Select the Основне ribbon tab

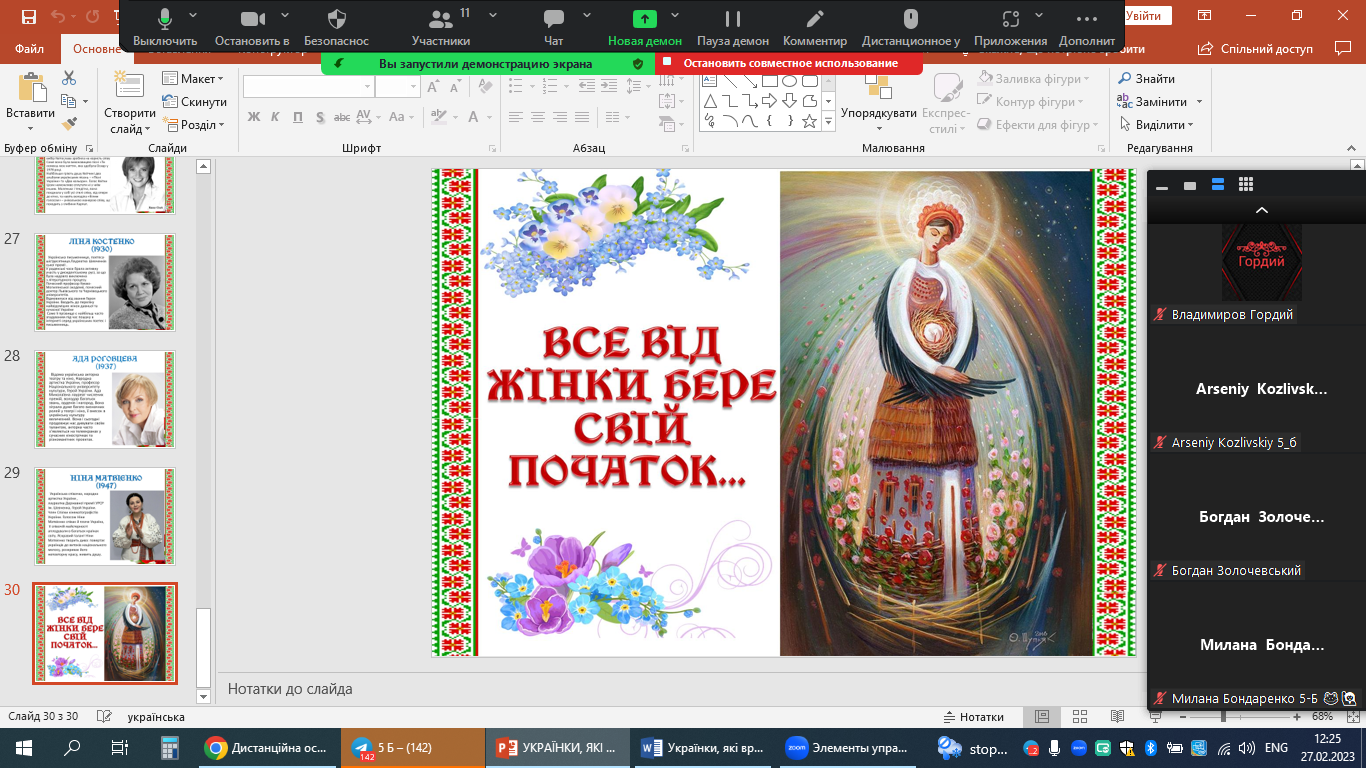pos(95,48)
